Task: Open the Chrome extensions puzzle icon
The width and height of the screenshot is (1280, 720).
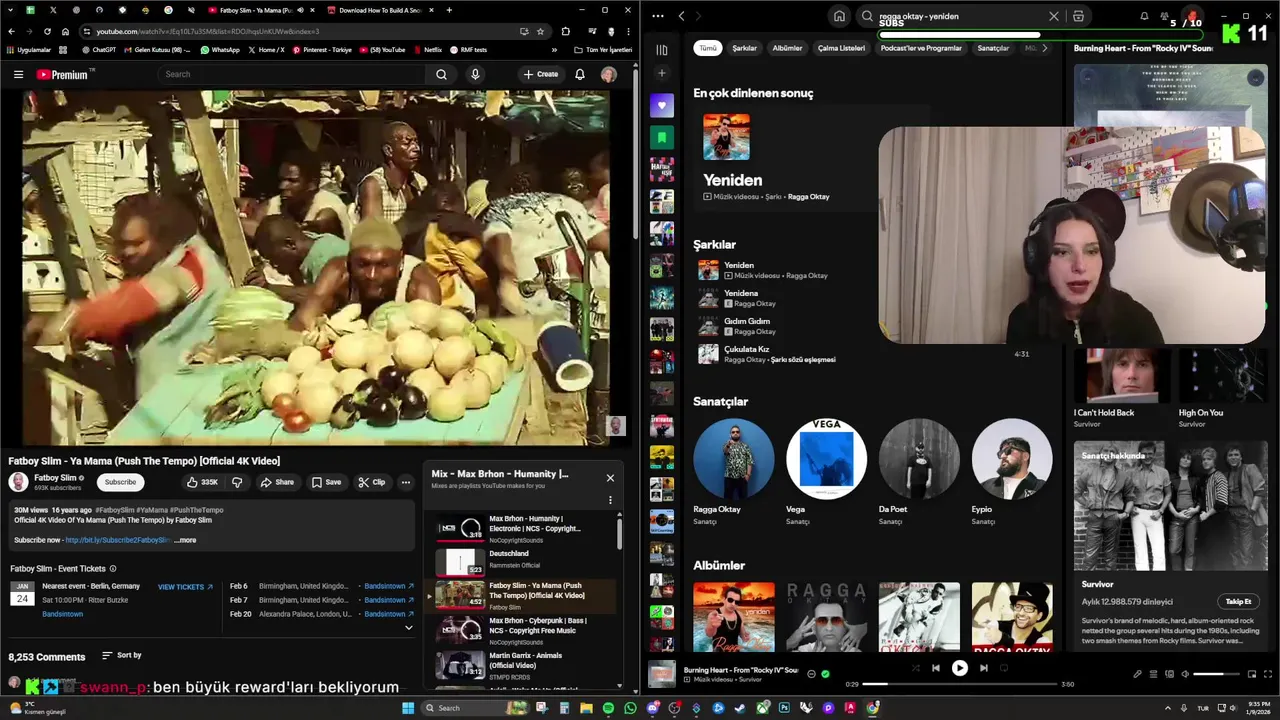Action: (566, 32)
